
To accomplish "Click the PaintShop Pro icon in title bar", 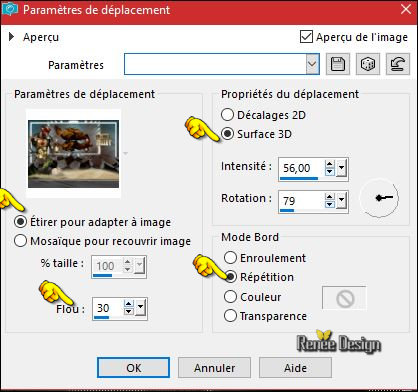I will pos(10,10).
